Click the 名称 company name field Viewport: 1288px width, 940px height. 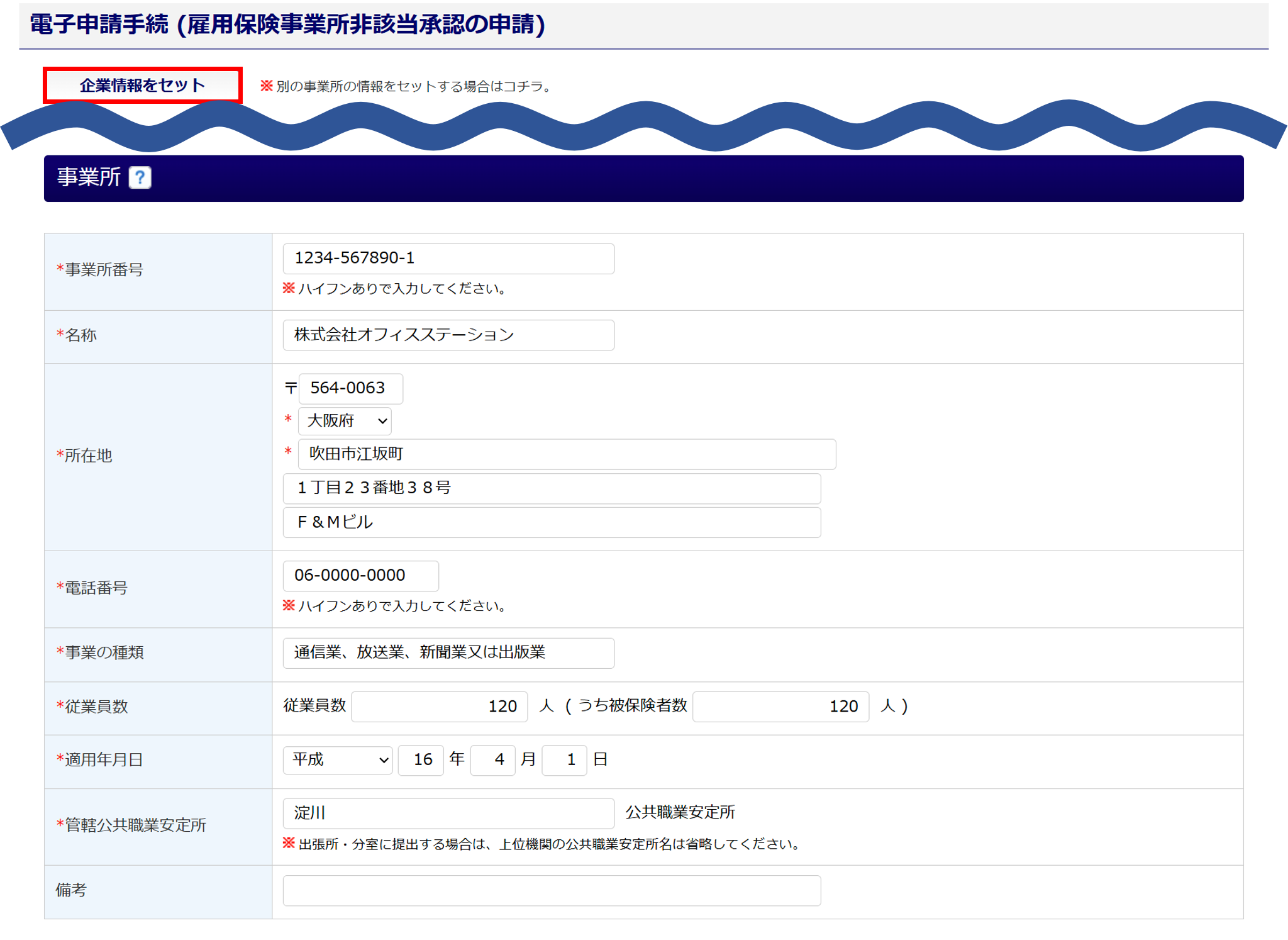pyautogui.click(x=448, y=335)
